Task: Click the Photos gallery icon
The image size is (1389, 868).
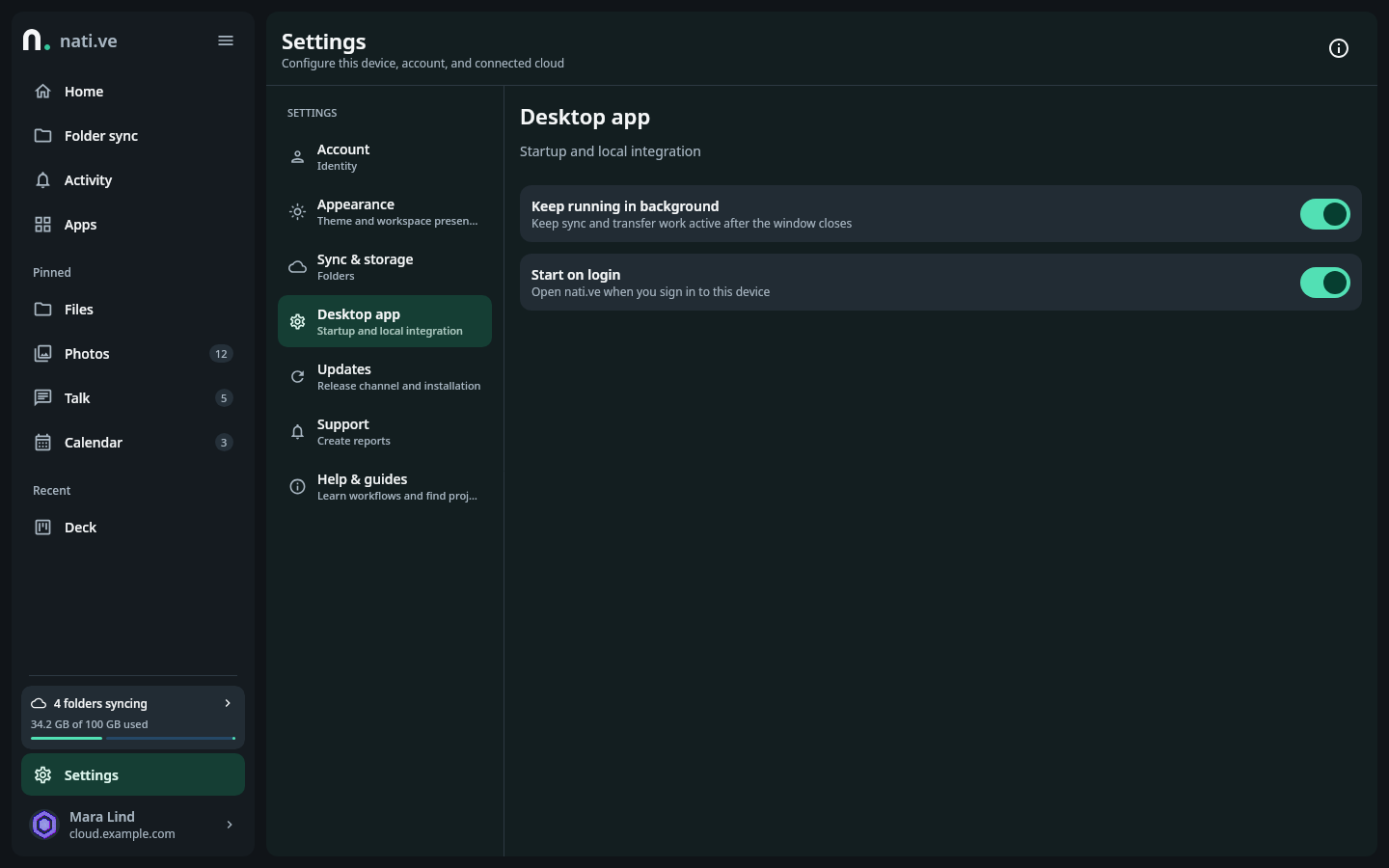Action: [42, 354]
